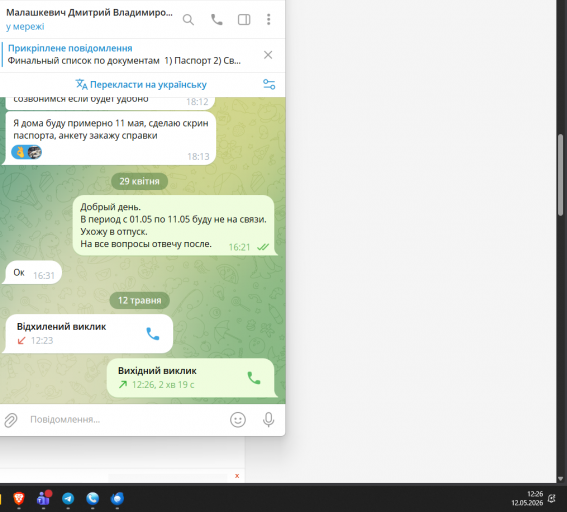Select message 'Я дома буду примерно 11 мая'
The width and height of the screenshot is (567, 512).
(111, 138)
